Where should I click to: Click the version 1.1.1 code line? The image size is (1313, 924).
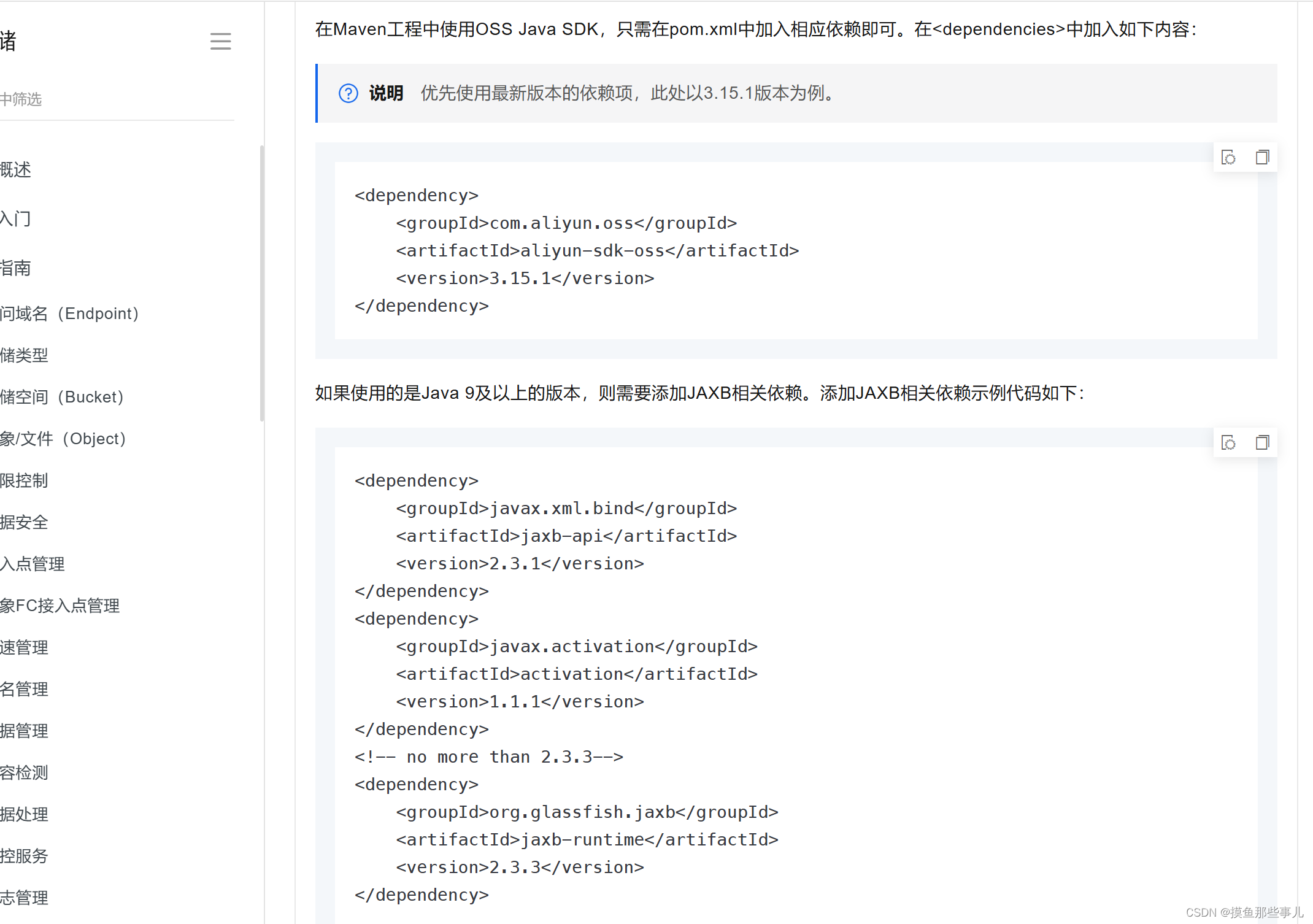[520, 701]
